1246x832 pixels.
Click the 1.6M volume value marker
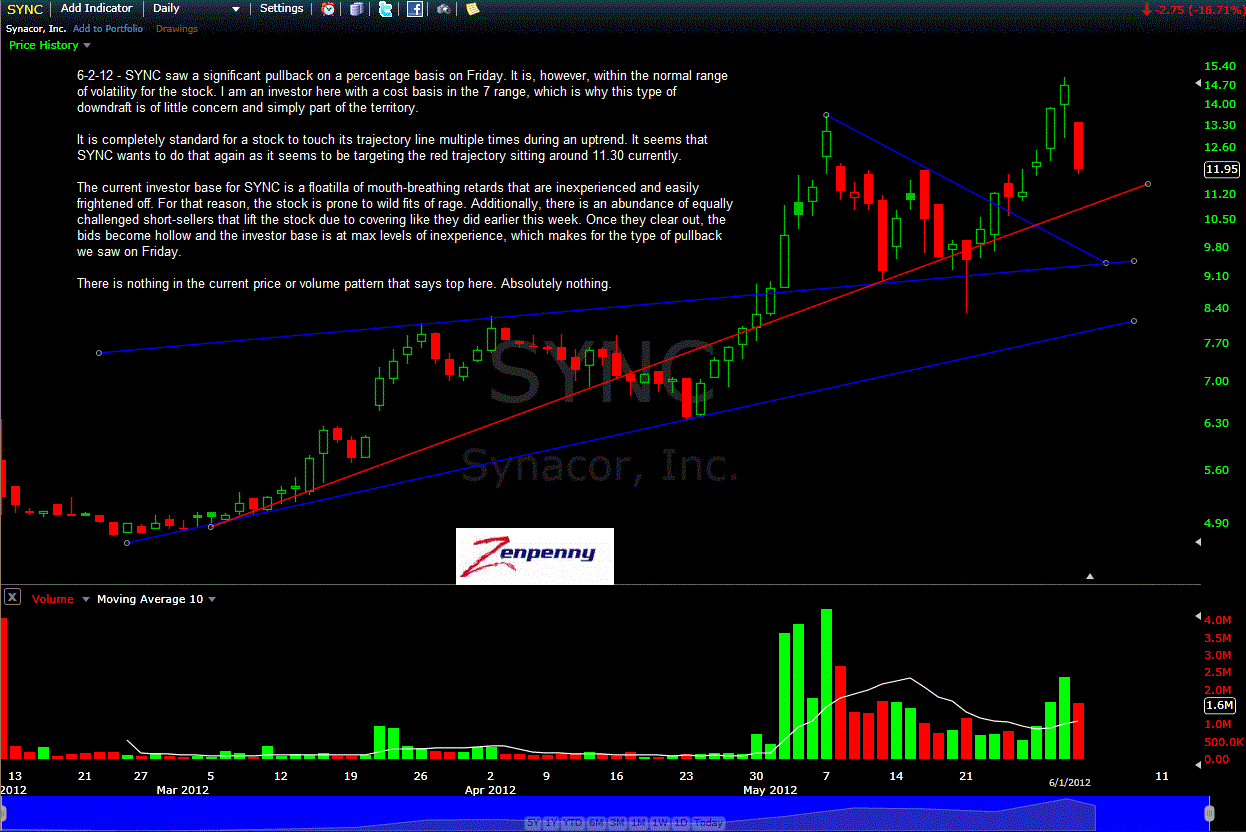pyautogui.click(x=1222, y=704)
